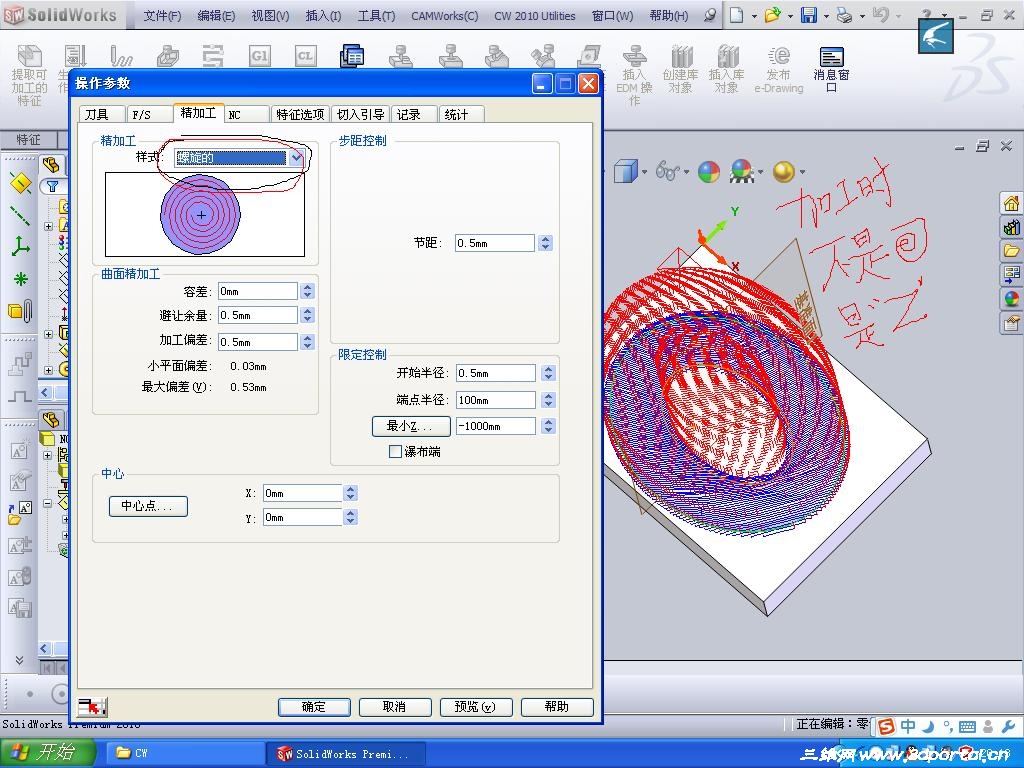Switch to the 统计 tab
The image size is (1024, 768).
coord(461,114)
